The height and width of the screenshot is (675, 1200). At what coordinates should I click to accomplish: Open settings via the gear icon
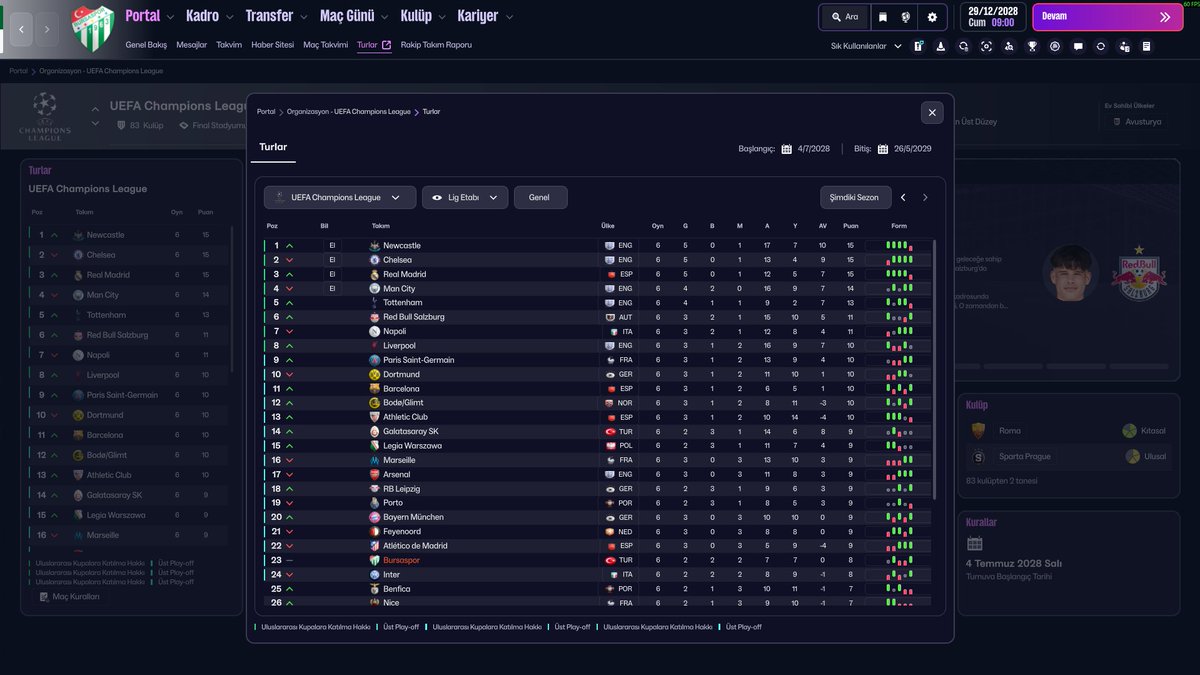(x=932, y=17)
